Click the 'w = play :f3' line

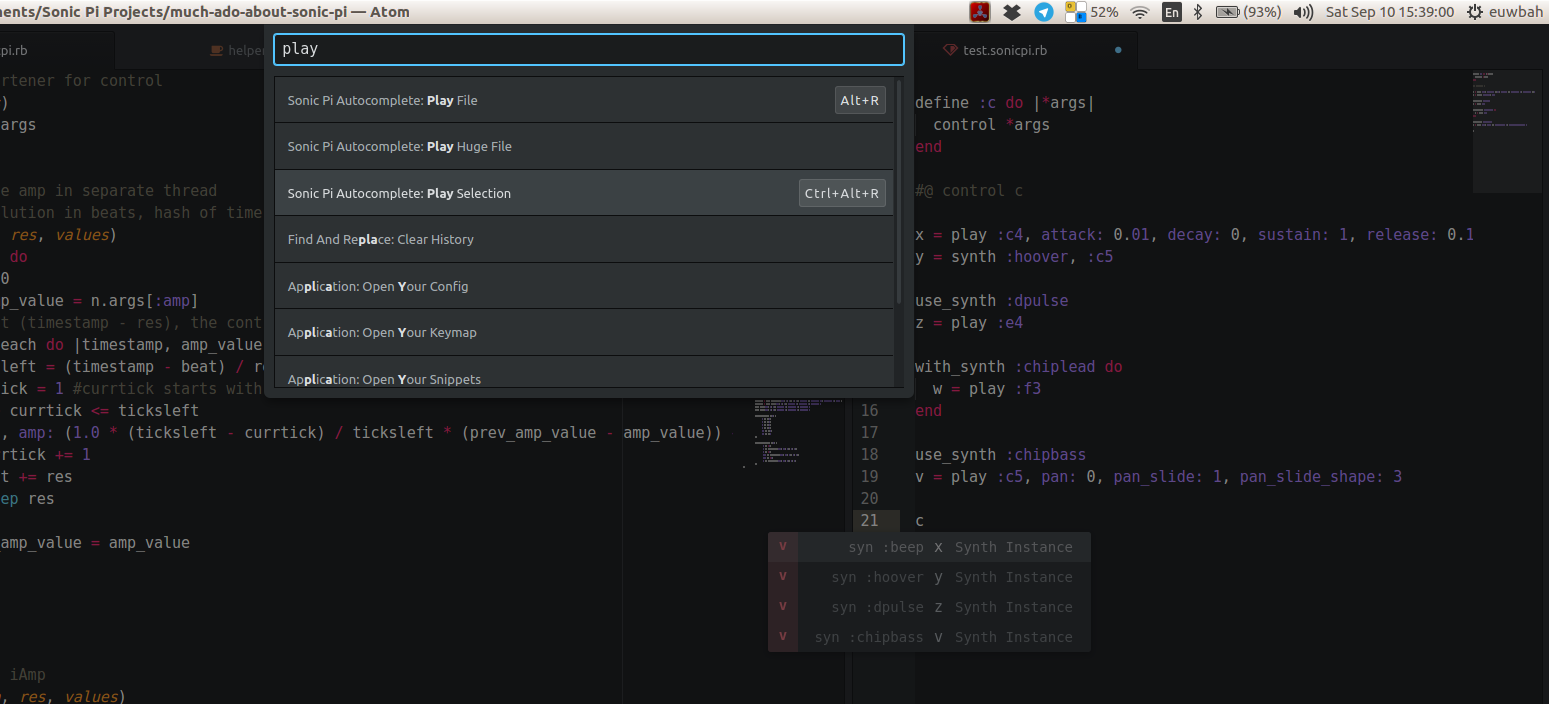987,388
